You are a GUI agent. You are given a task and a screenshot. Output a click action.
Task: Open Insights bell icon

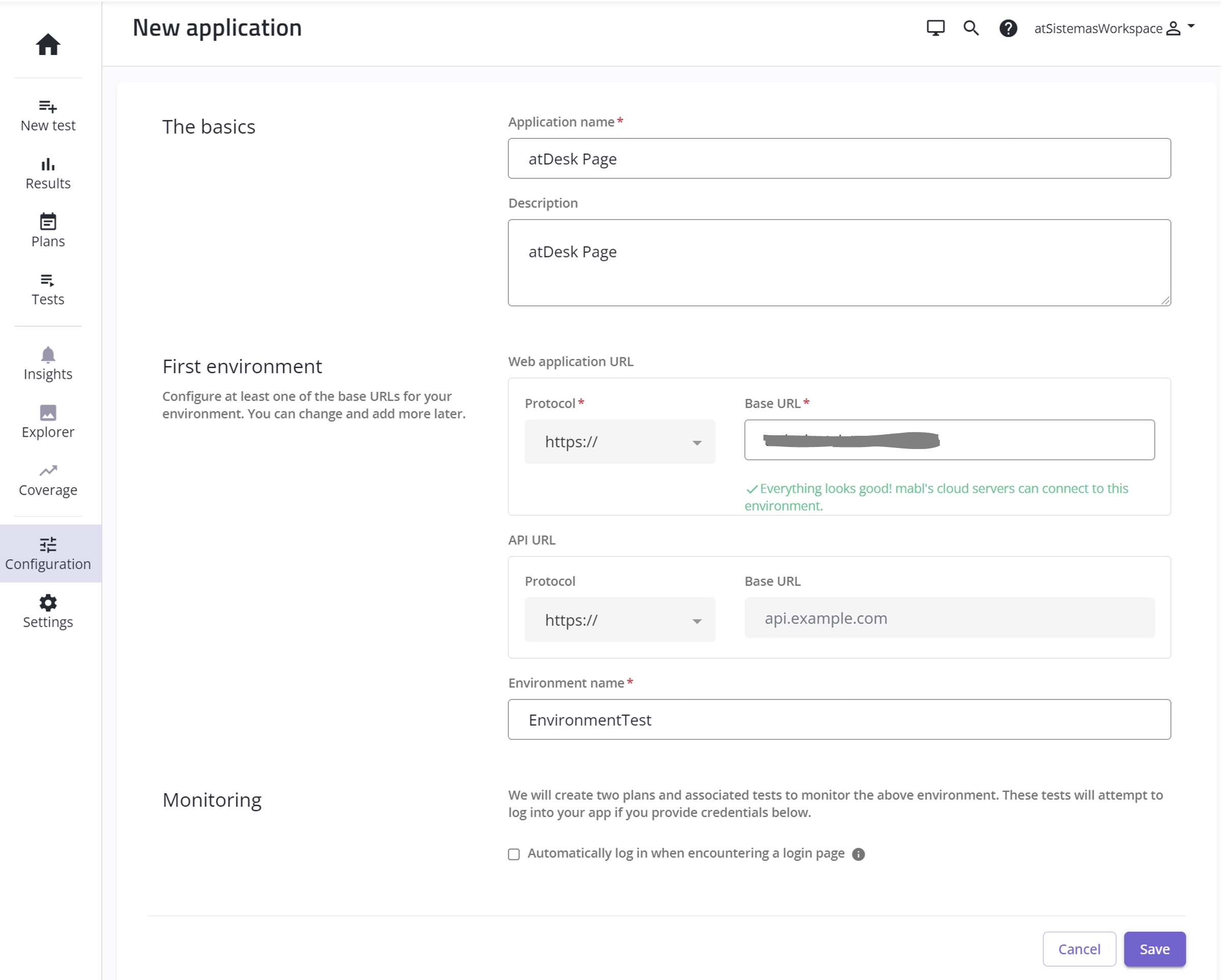(x=48, y=355)
